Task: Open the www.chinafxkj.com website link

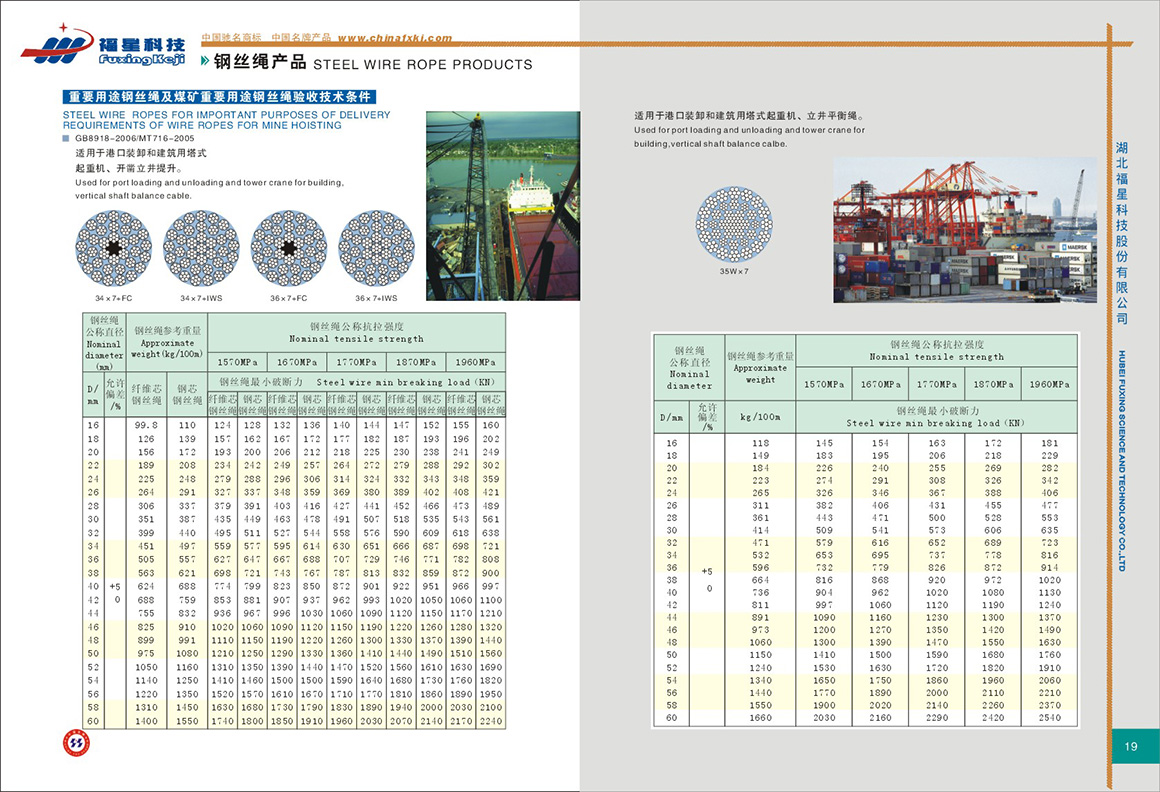Action: click(x=395, y=38)
